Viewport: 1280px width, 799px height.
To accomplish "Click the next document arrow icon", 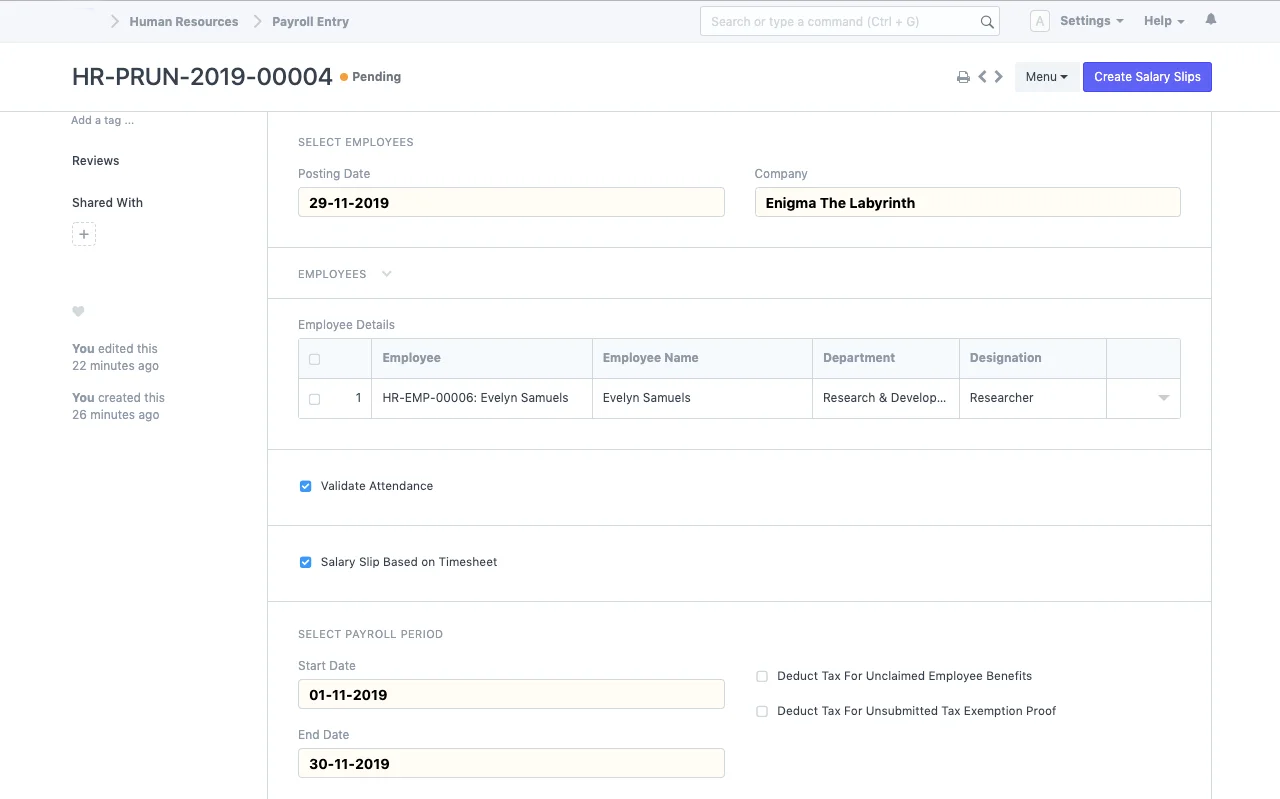I will pyautogui.click(x=998, y=76).
